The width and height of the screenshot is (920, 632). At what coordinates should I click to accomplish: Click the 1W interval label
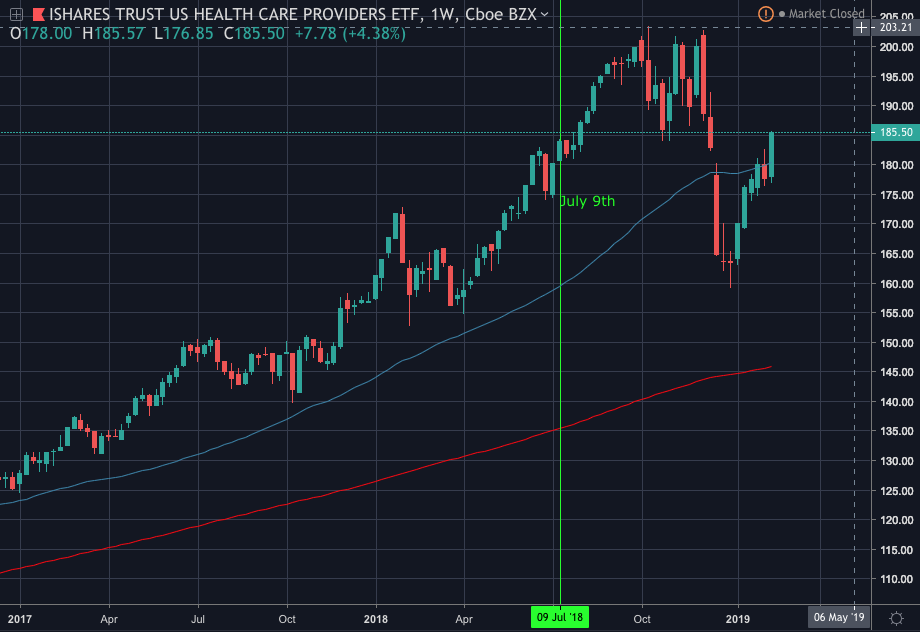coord(443,14)
